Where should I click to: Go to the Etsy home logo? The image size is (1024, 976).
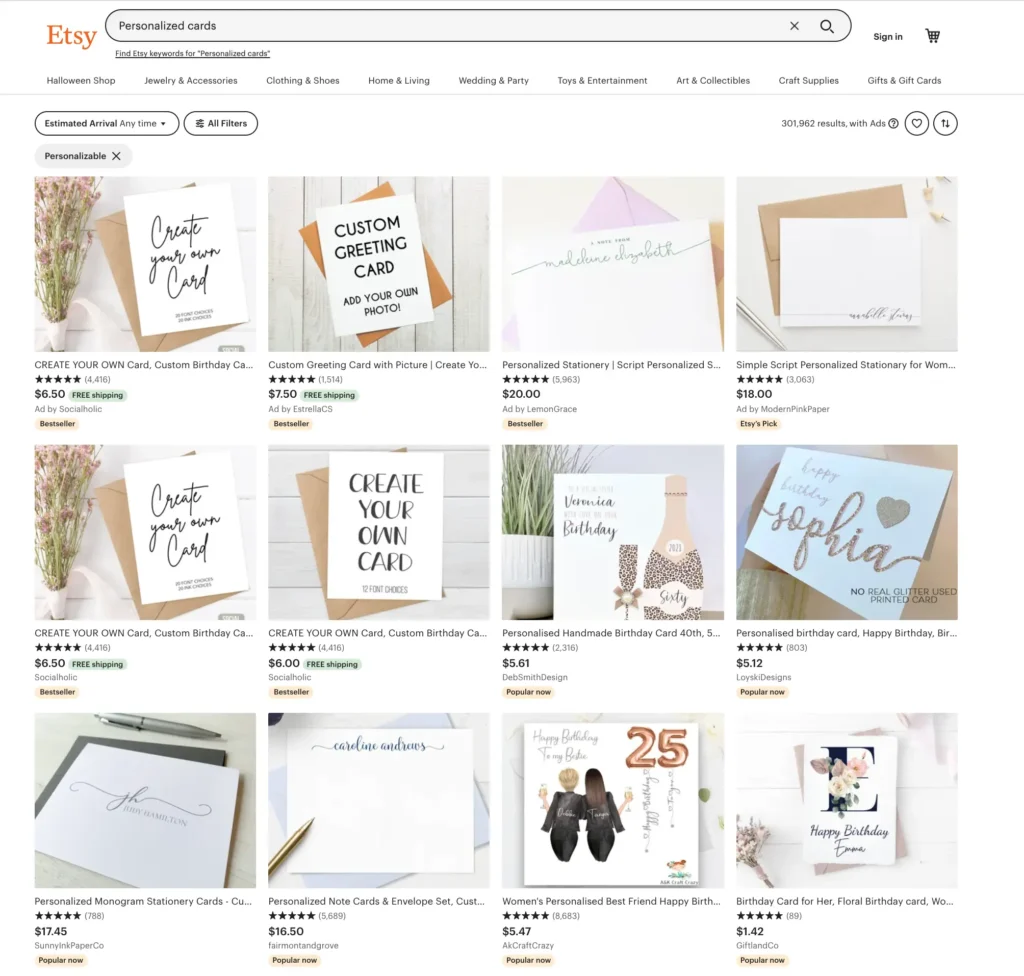click(71, 36)
